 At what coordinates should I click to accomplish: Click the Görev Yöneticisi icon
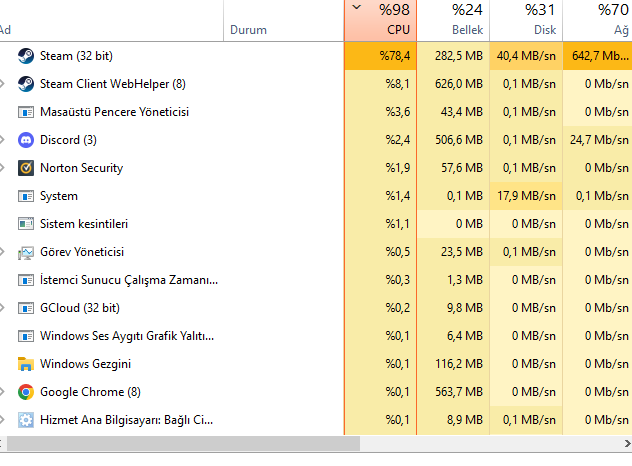pos(26,252)
